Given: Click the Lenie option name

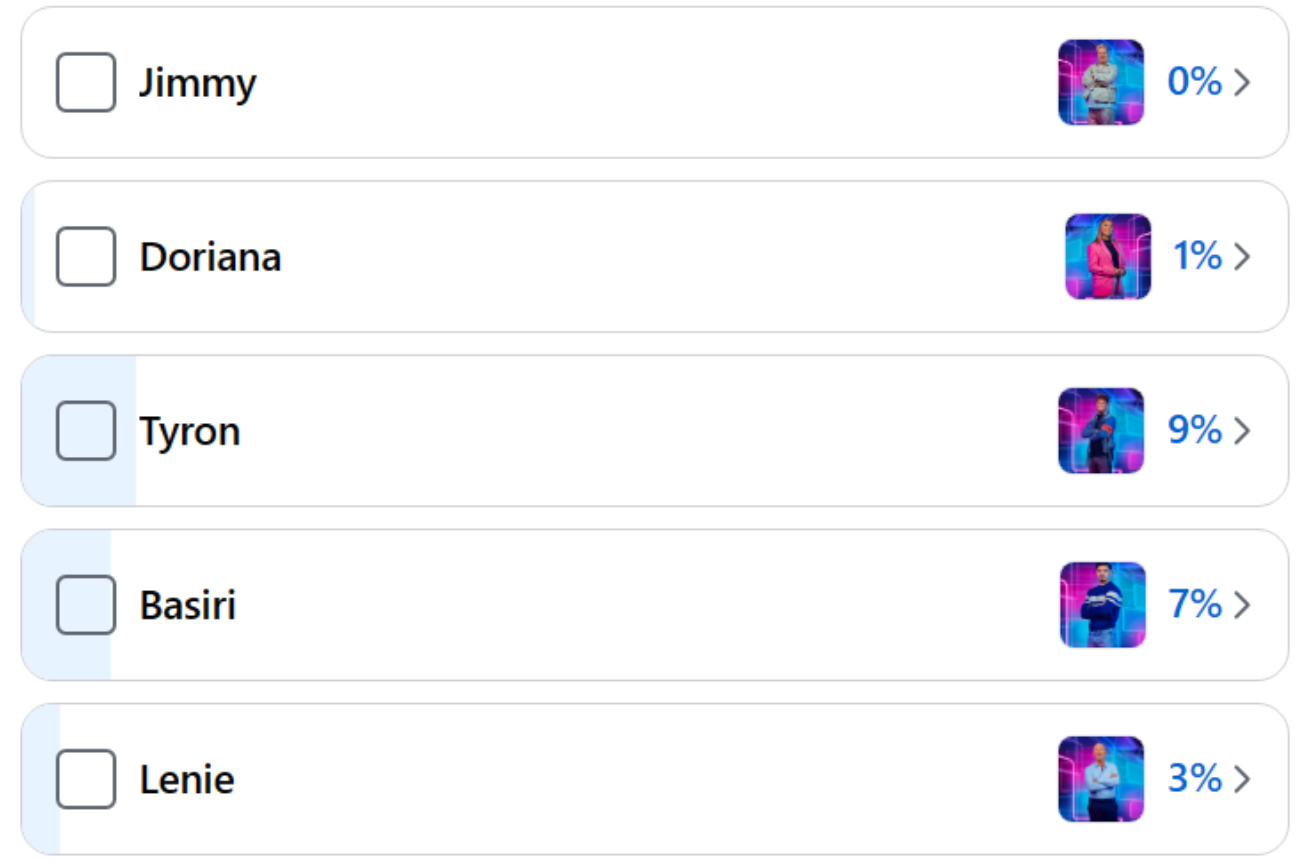Looking at the screenshot, I should 187,779.
